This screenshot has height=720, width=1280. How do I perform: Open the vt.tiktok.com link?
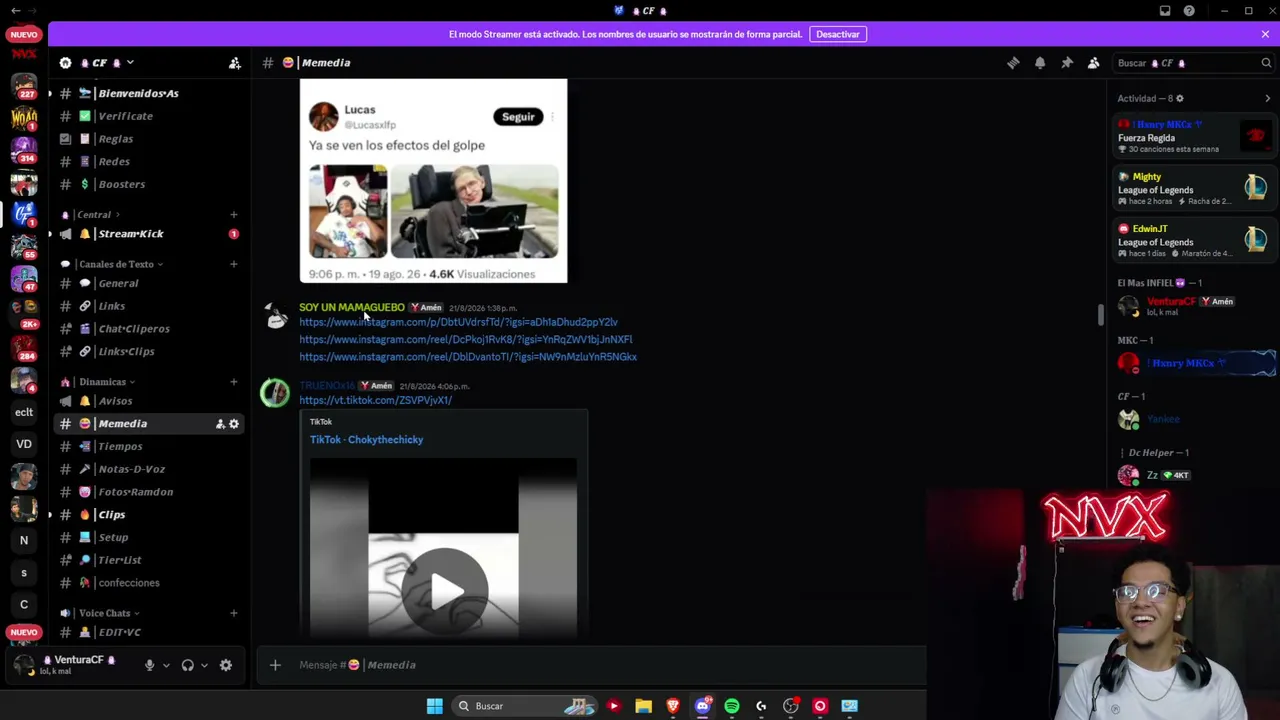click(375, 400)
